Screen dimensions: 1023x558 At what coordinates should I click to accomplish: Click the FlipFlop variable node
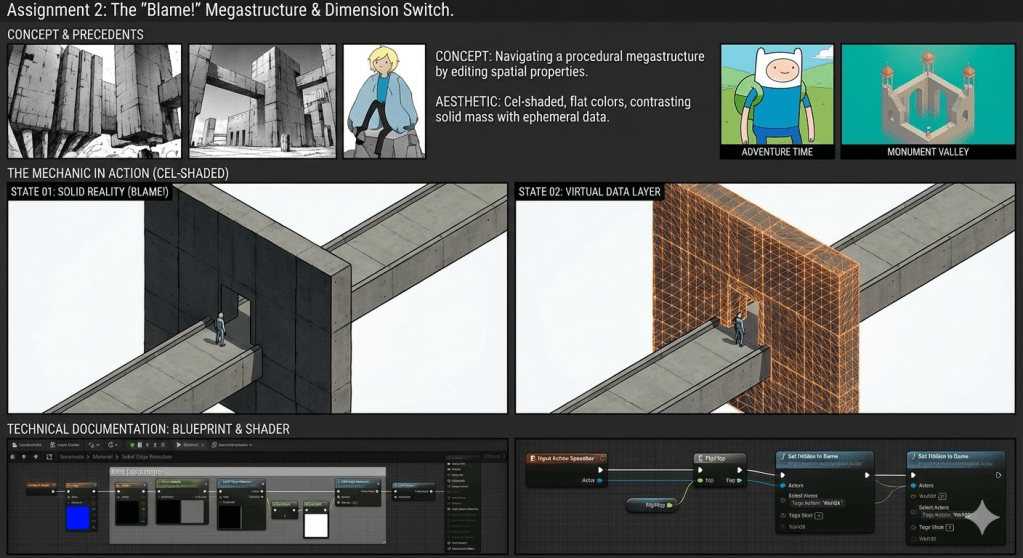point(653,506)
